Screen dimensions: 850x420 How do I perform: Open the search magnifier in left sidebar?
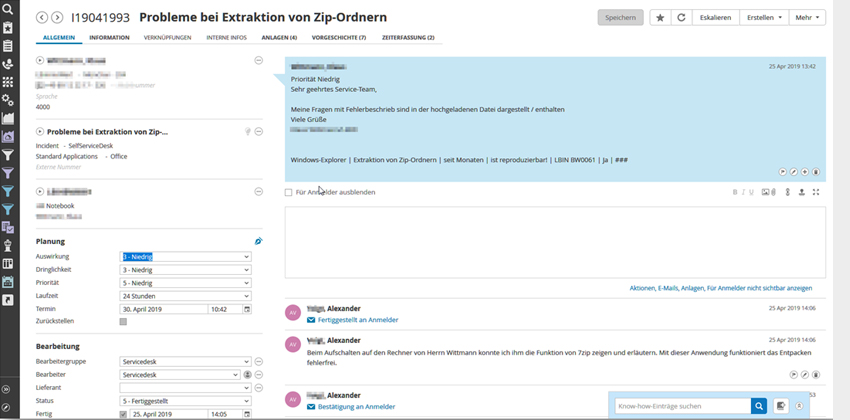(8, 9)
